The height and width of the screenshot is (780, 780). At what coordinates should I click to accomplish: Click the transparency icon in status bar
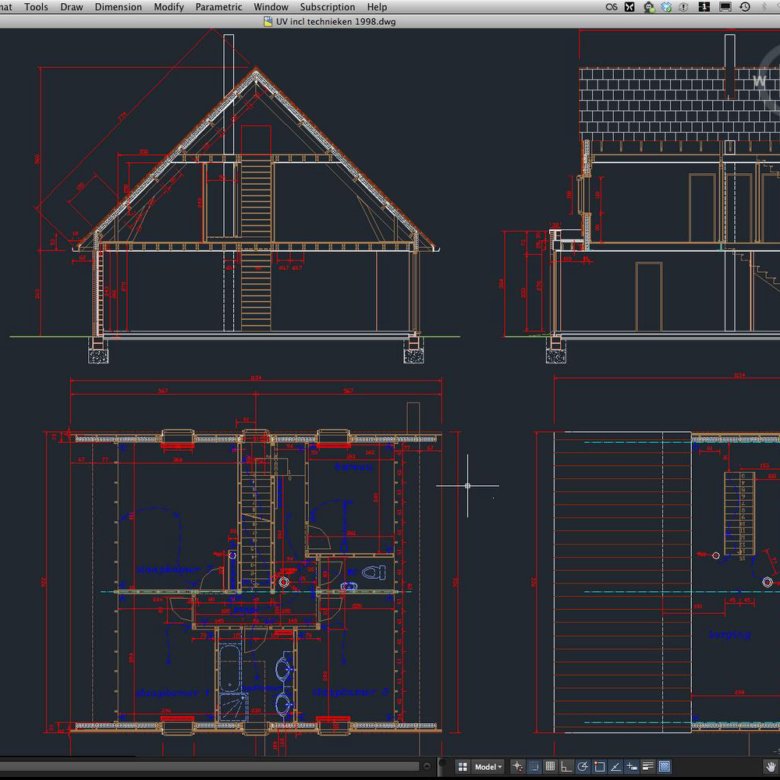click(663, 767)
